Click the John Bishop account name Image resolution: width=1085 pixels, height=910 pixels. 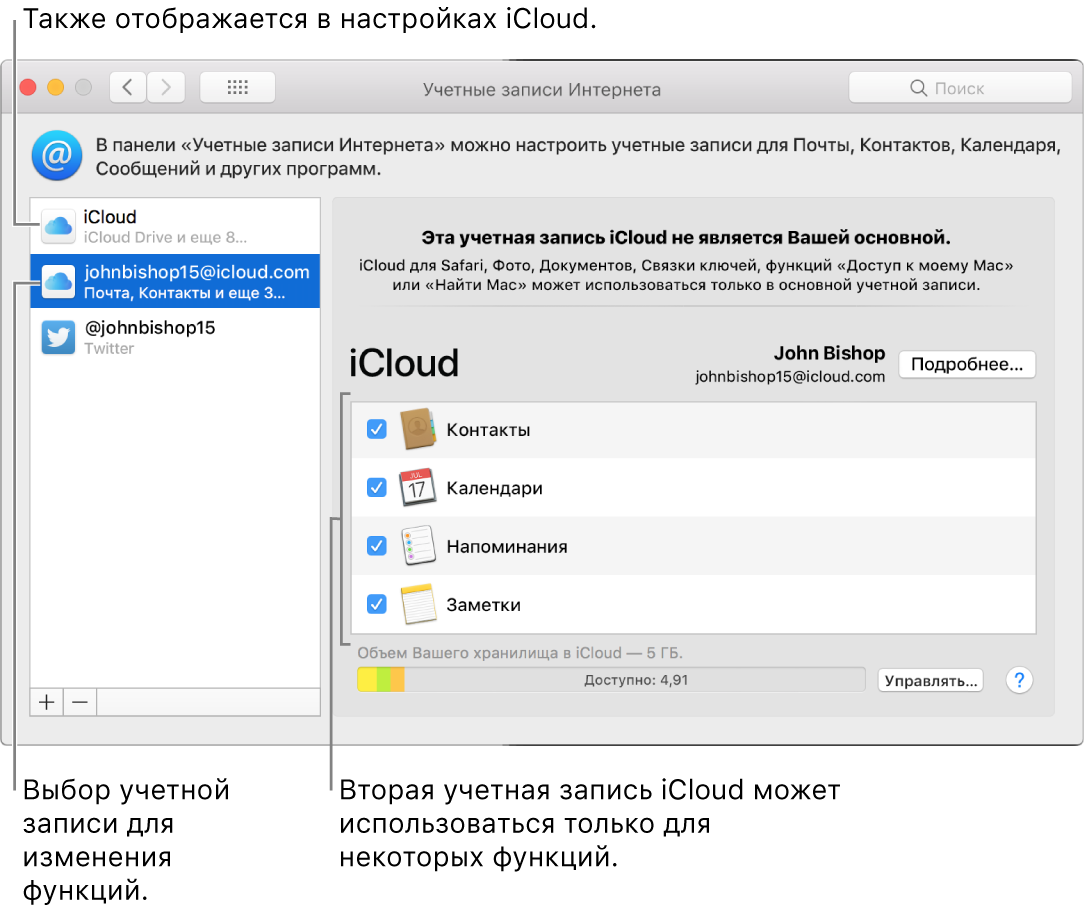point(830,353)
